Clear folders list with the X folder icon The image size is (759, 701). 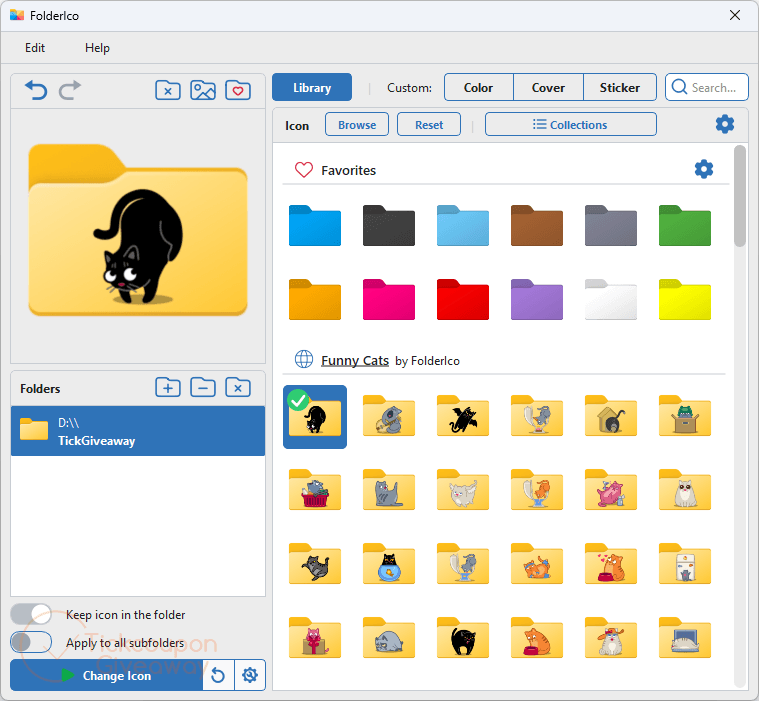click(238, 388)
